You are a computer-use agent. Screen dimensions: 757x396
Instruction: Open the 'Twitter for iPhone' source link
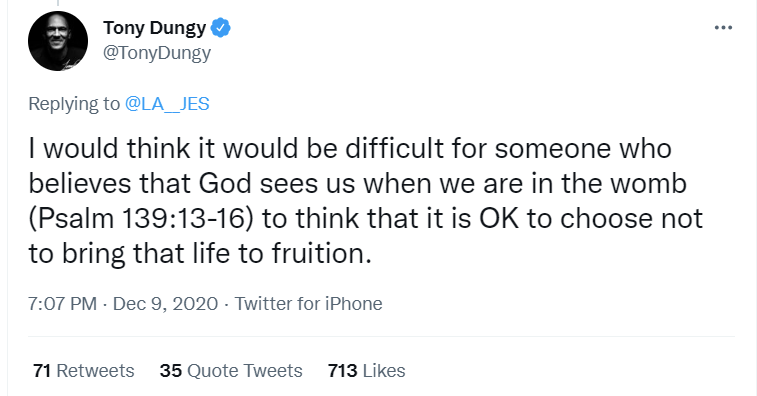point(308,304)
